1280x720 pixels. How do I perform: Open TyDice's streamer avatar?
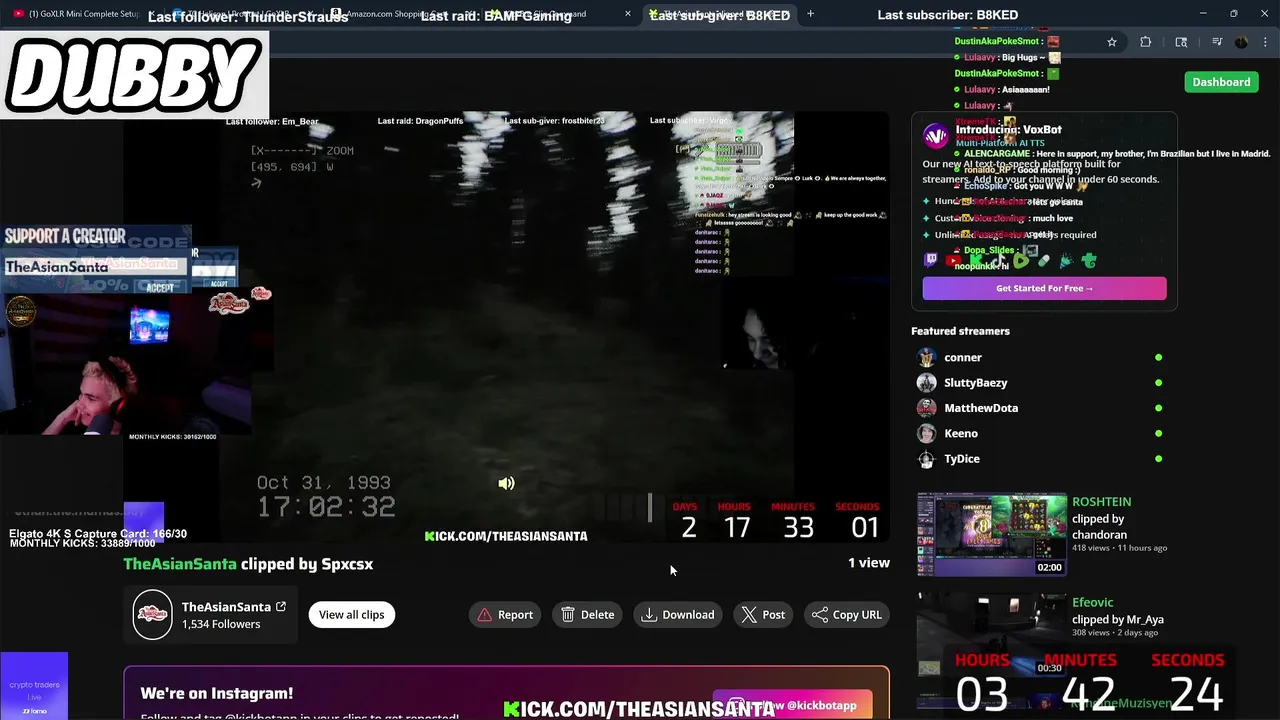(927, 459)
